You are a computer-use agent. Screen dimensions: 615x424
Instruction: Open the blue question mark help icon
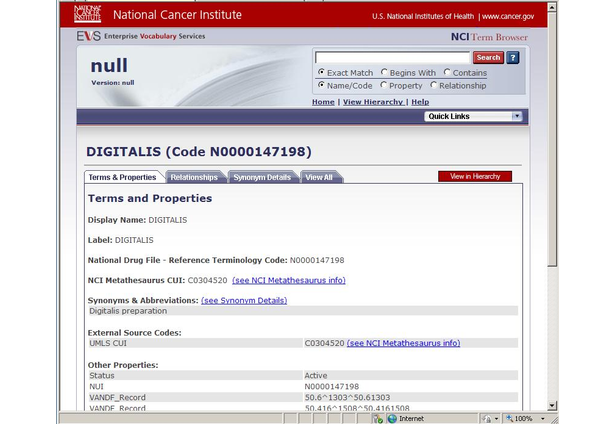click(x=513, y=58)
